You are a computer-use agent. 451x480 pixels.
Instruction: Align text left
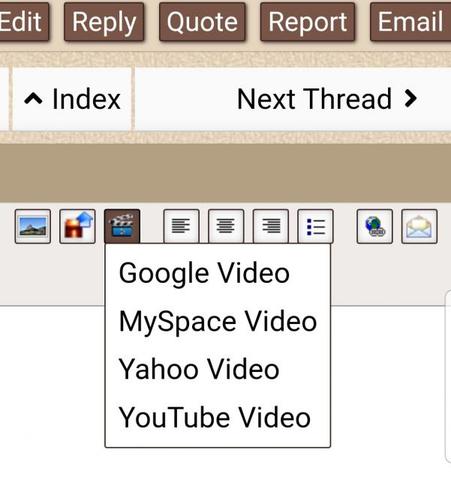coord(181,226)
